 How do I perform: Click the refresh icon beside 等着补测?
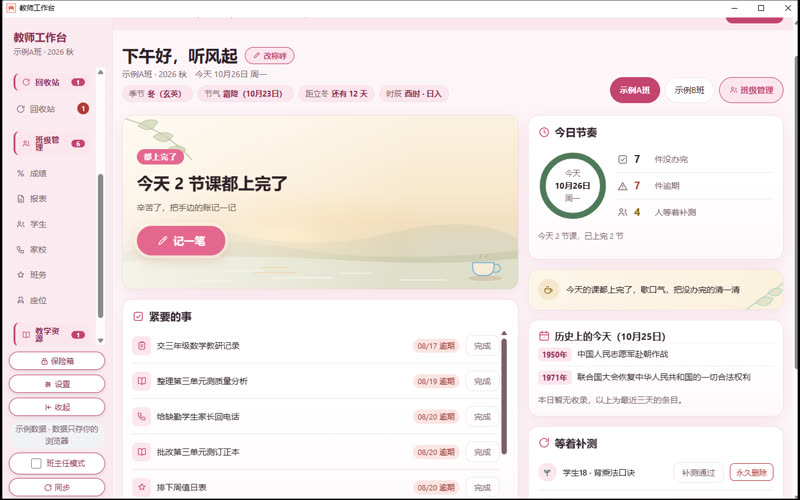click(x=544, y=443)
